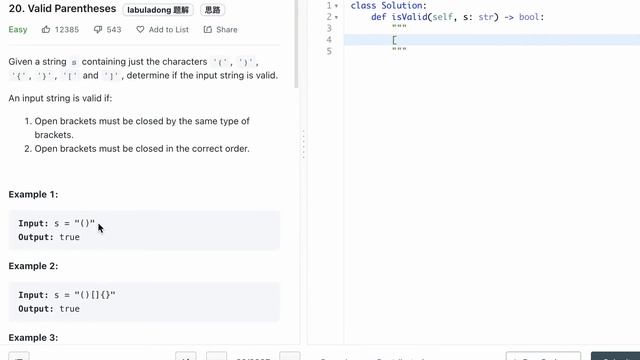640x360 pixels.
Task: Click Example 1 input s = "()"
Action: [x=56, y=223]
